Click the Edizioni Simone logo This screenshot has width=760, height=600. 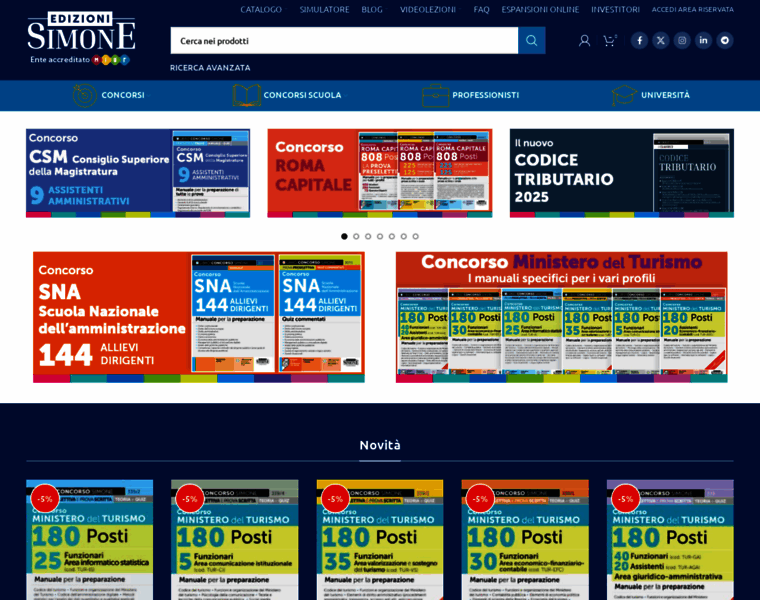tap(81, 38)
